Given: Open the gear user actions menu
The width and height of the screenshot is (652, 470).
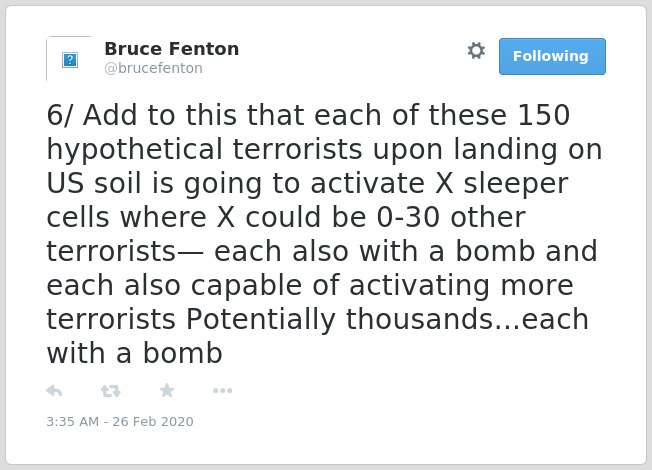Looking at the screenshot, I should tap(476, 51).
